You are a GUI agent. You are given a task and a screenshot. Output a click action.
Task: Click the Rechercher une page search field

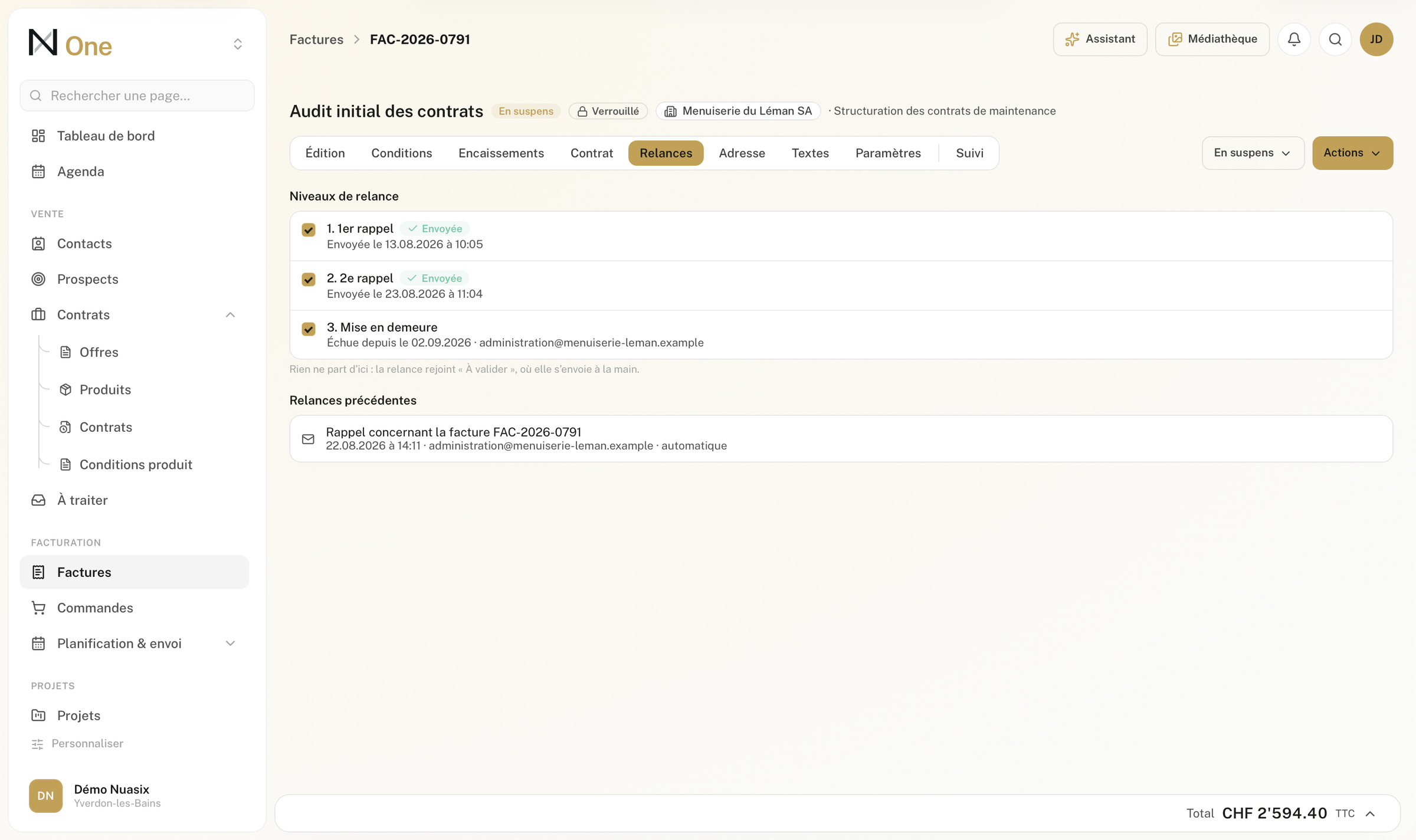point(137,96)
